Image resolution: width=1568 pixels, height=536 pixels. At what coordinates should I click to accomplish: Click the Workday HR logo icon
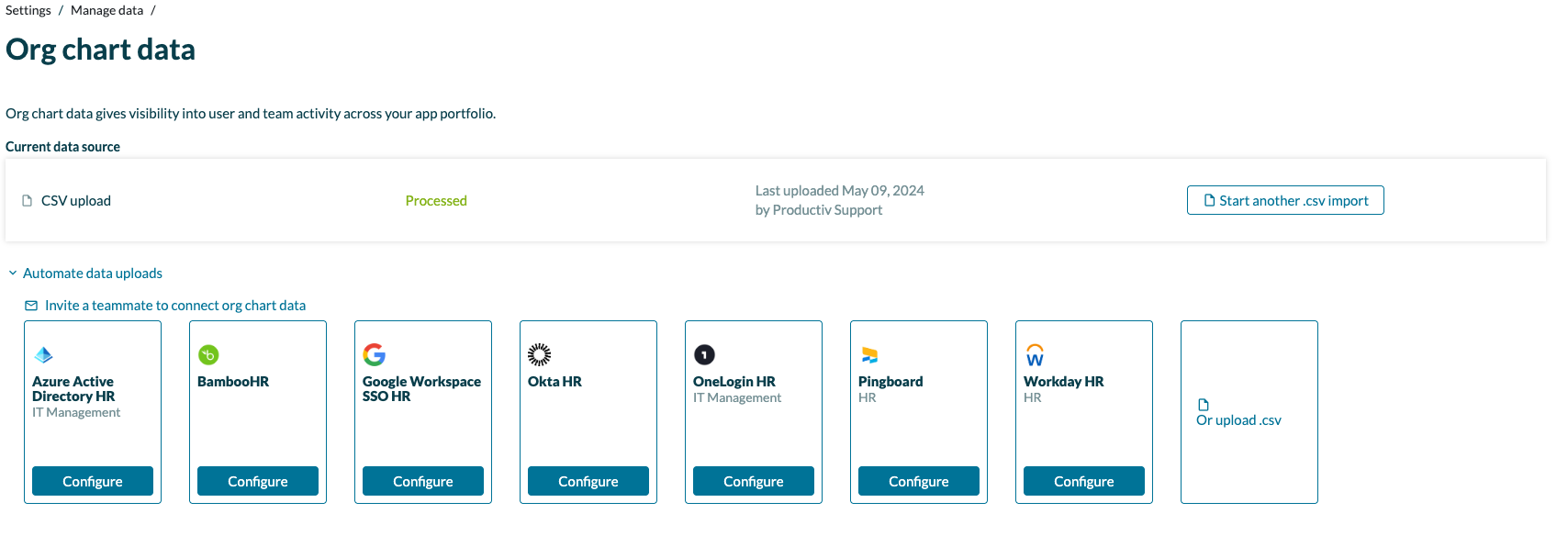click(1035, 355)
